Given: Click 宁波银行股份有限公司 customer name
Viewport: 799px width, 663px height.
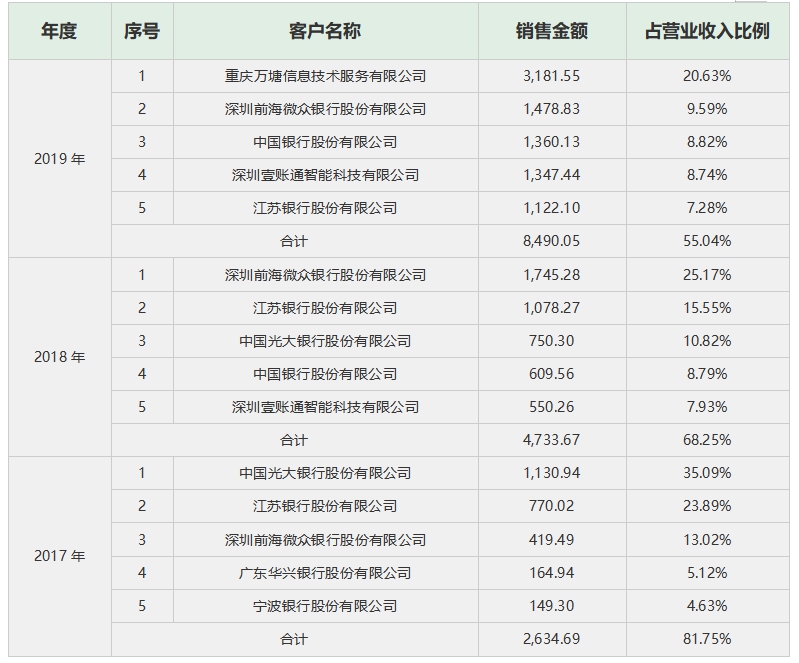Looking at the screenshot, I should (325, 606).
